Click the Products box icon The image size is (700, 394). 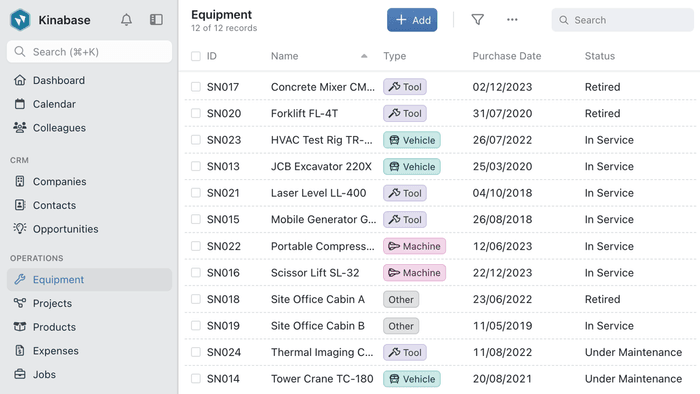click(x=20, y=327)
